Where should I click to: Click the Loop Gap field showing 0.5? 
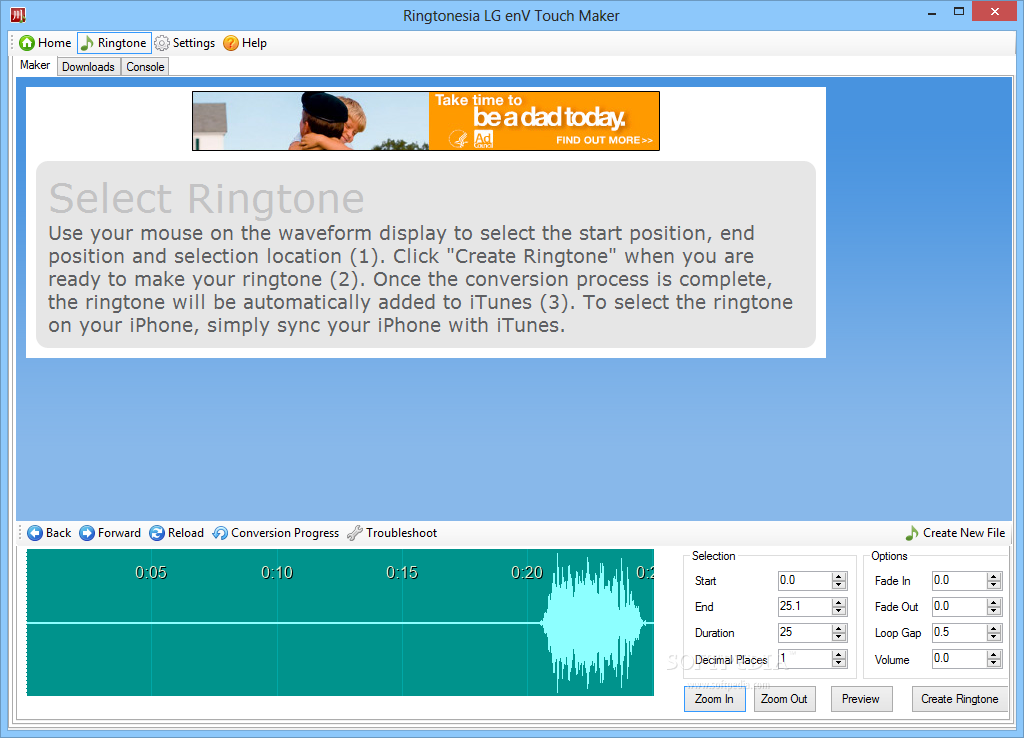[959, 633]
